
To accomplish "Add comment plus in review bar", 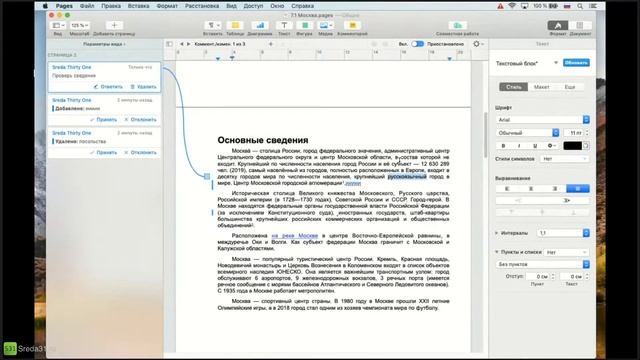I will [270, 44].
